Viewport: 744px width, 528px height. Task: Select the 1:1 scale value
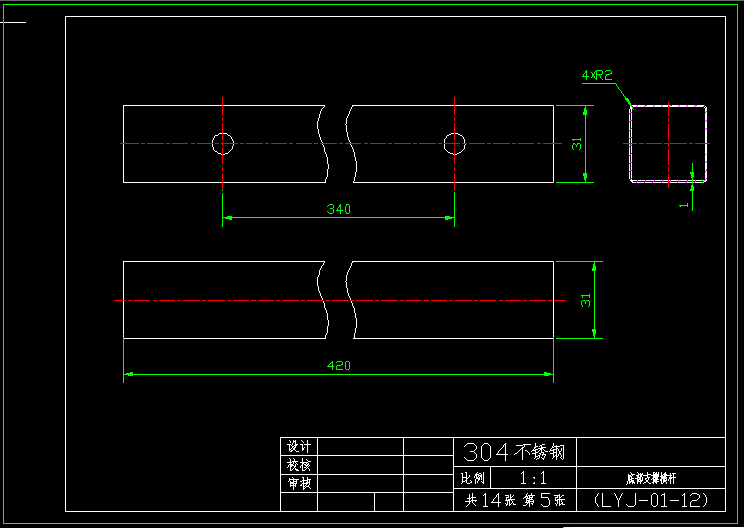pos(533,478)
